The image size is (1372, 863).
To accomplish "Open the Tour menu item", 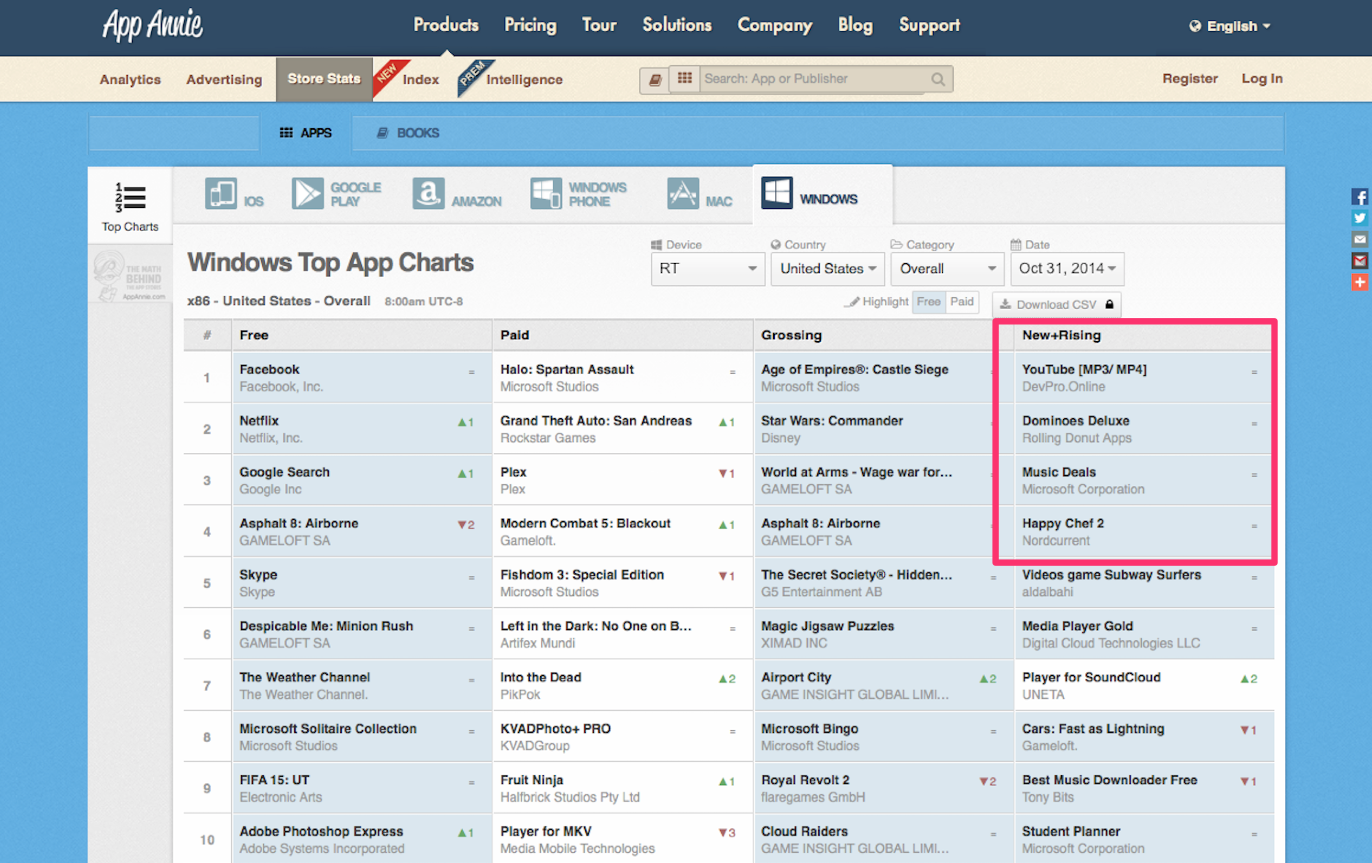I will click(x=599, y=25).
